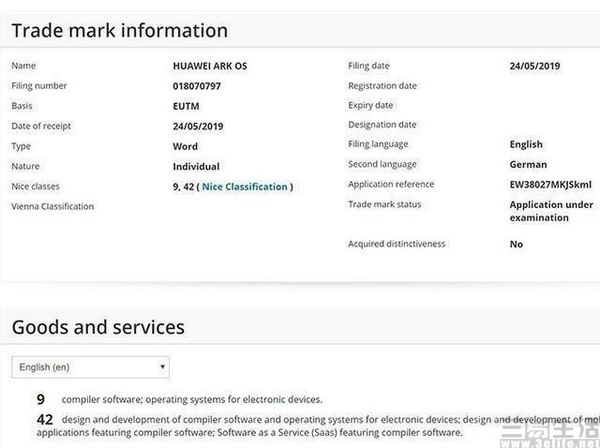Select the Filing date value on the right
Viewport: 600px width, 448px height.
click(536, 66)
